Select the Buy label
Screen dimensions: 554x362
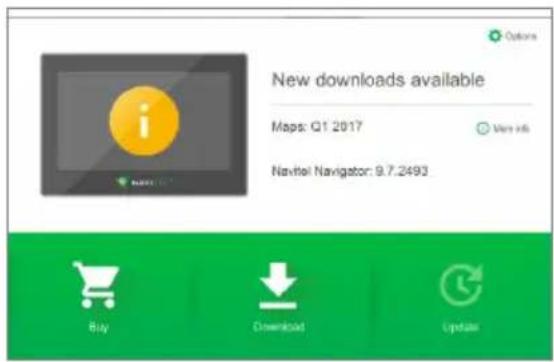pyautogui.click(x=99, y=327)
